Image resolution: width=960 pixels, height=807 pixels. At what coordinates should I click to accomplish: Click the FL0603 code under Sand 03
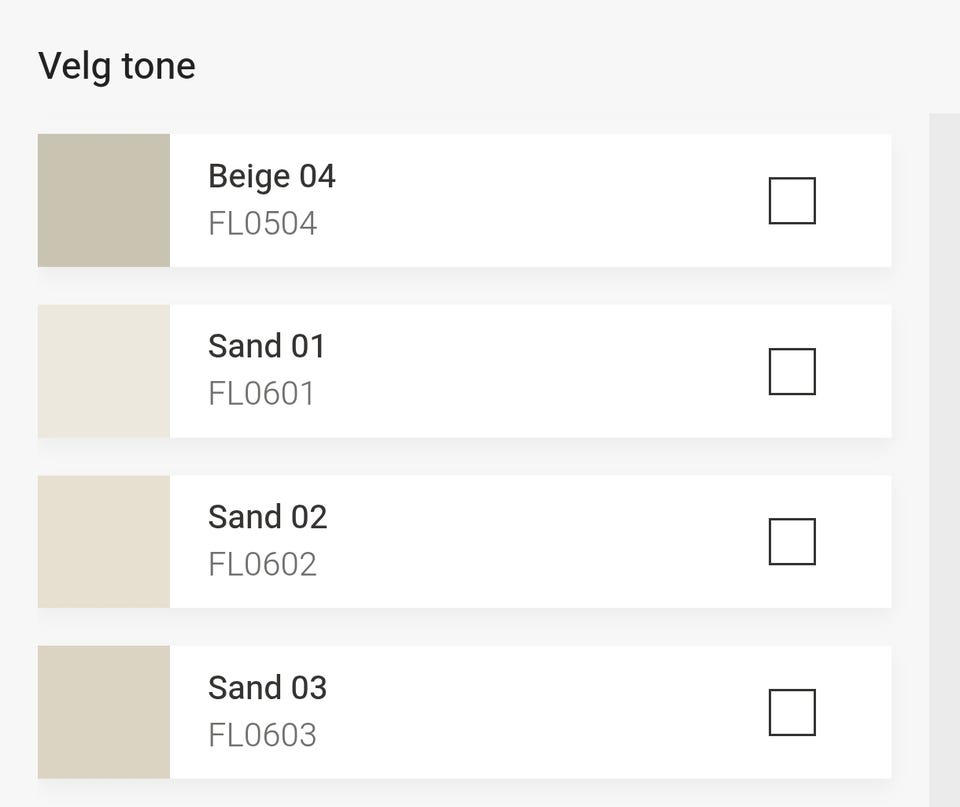[263, 736]
